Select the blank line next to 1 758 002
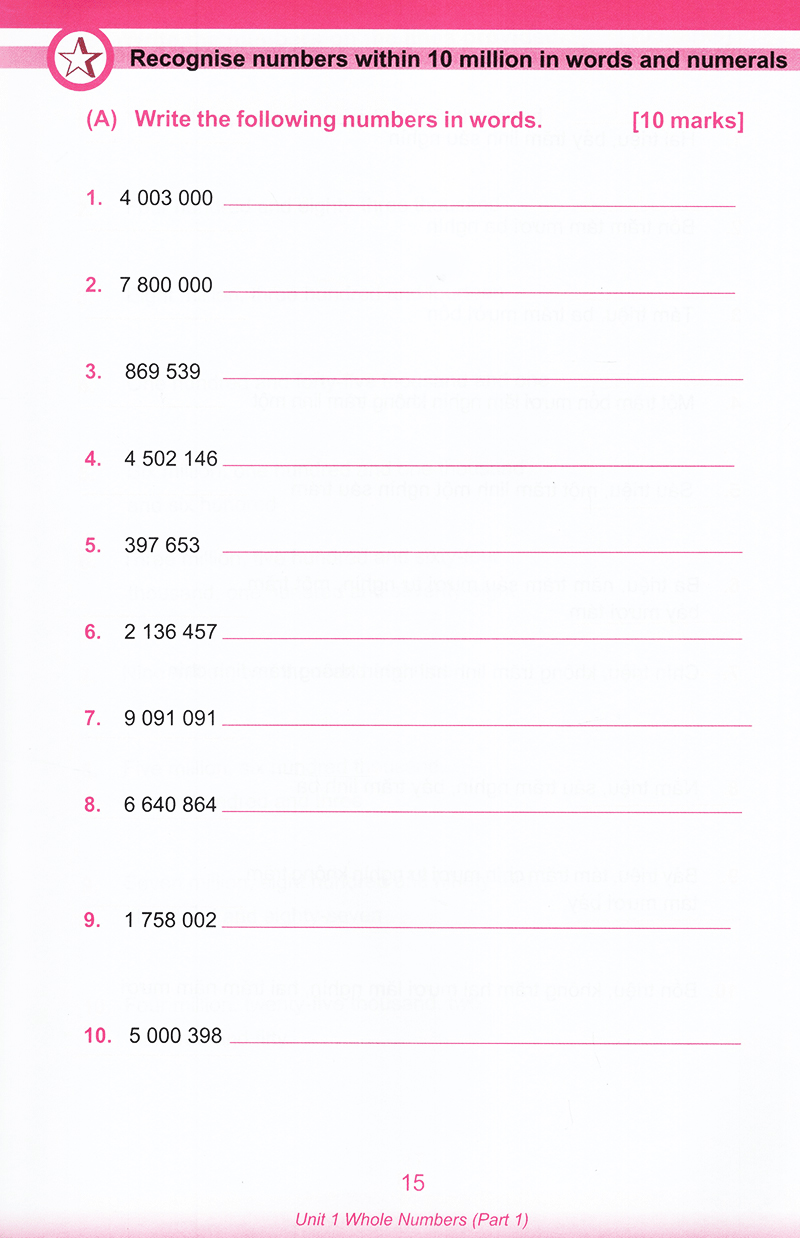The width and height of the screenshot is (800, 1238). coord(476,927)
